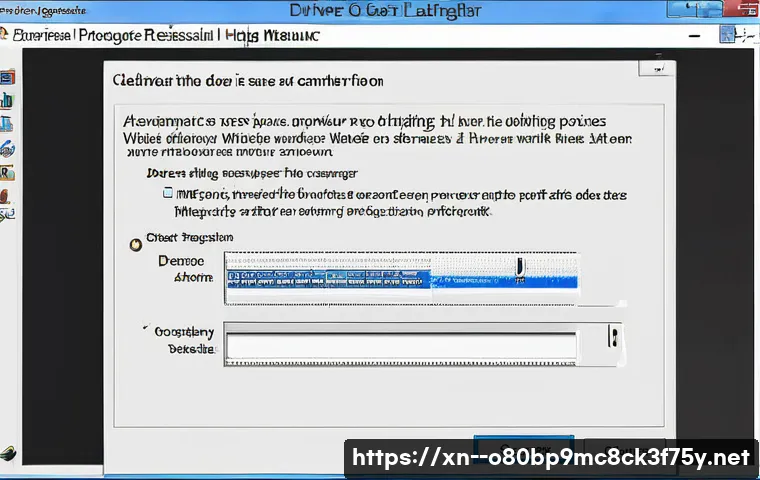Click the first blue icon in left sidebar
Viewport: 760px width, 480px height.
coord(6,77)
